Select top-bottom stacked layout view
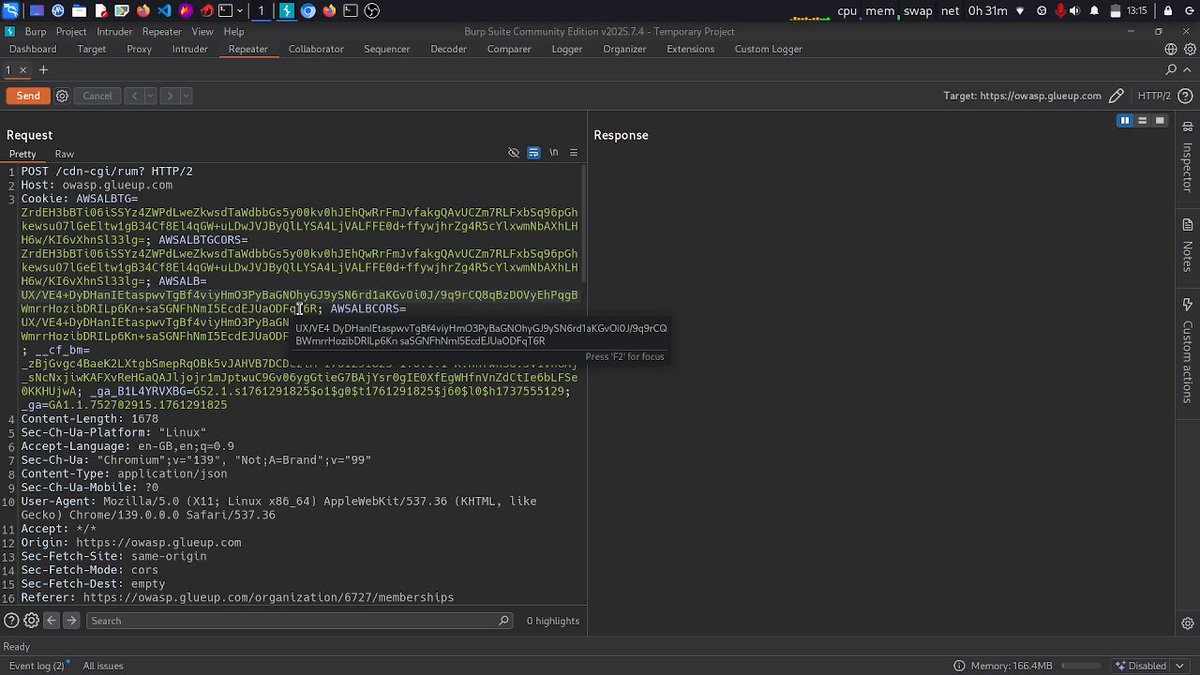Viewport: 1200px width, 675px height. coord(1142,121)
